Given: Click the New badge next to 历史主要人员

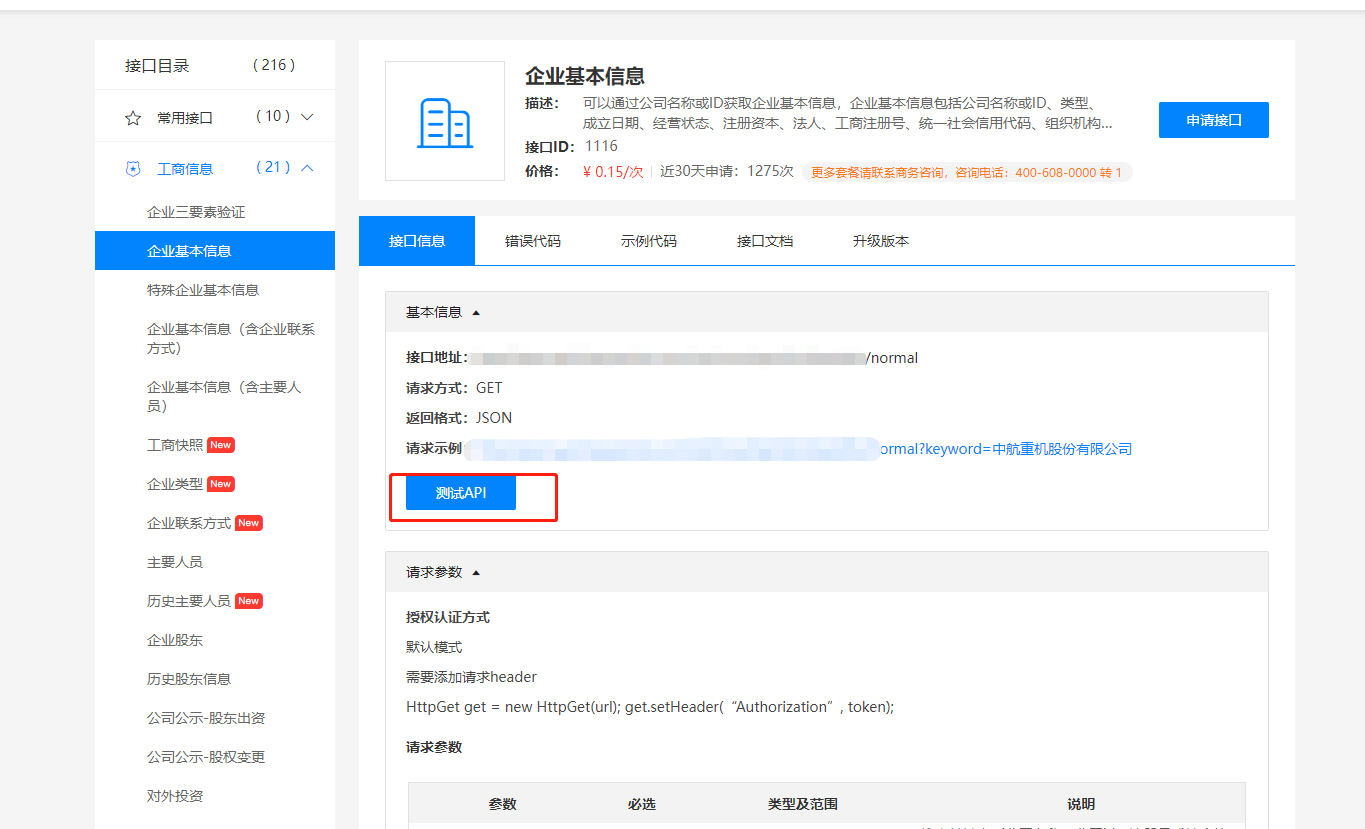Looking at the screenshot, I should (249, 601).
